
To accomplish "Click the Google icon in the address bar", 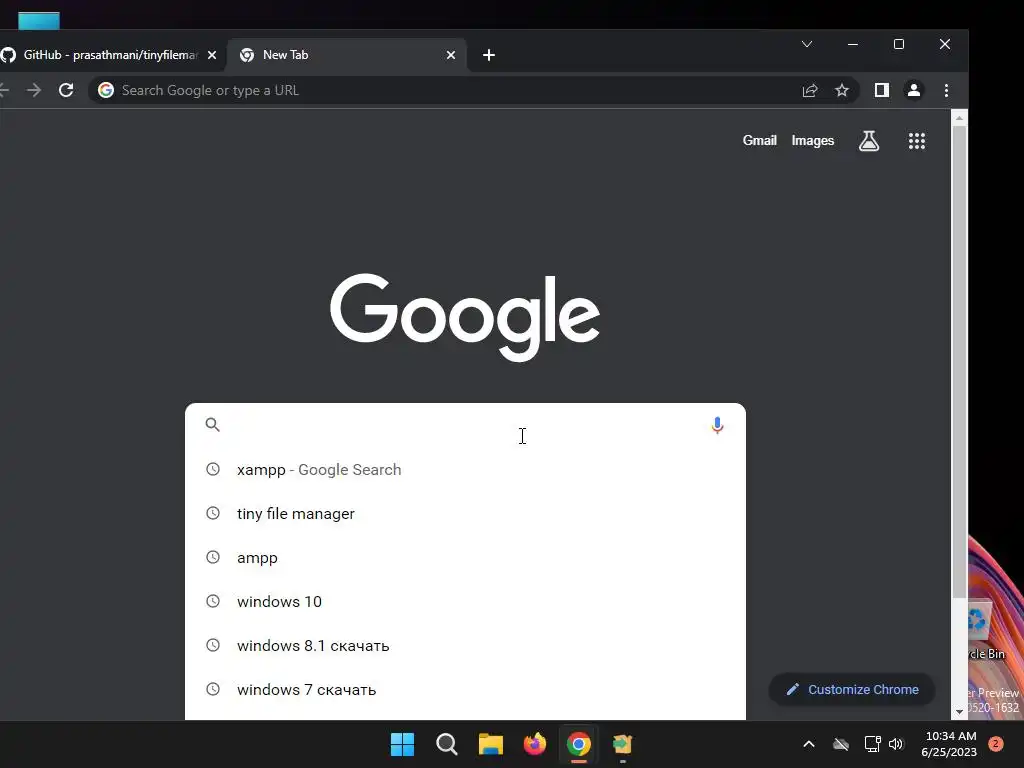I will [x=106, y=90].
